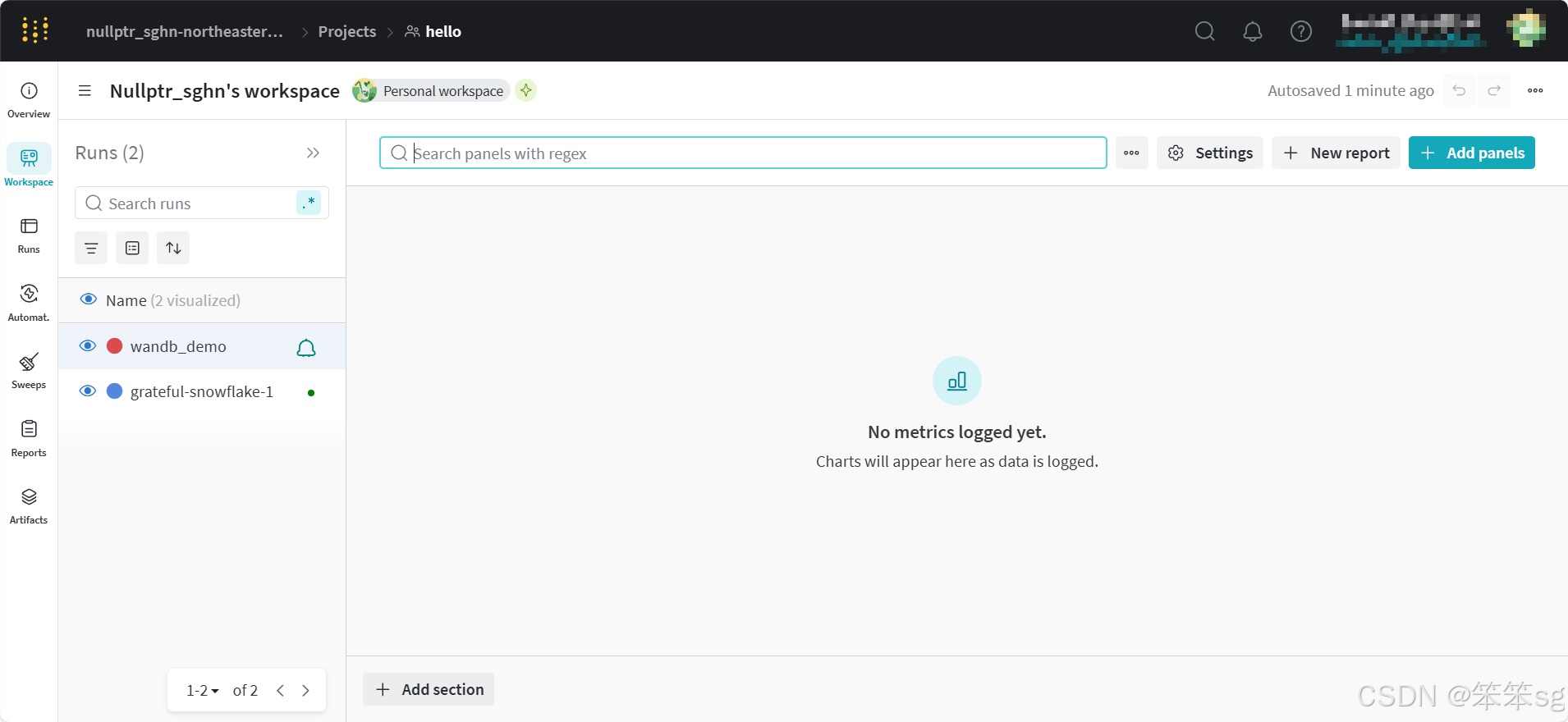The height and width of the screenshot is (722, 1568).
Task: Select the wandb_demo run name
Action: click(178, 346)
